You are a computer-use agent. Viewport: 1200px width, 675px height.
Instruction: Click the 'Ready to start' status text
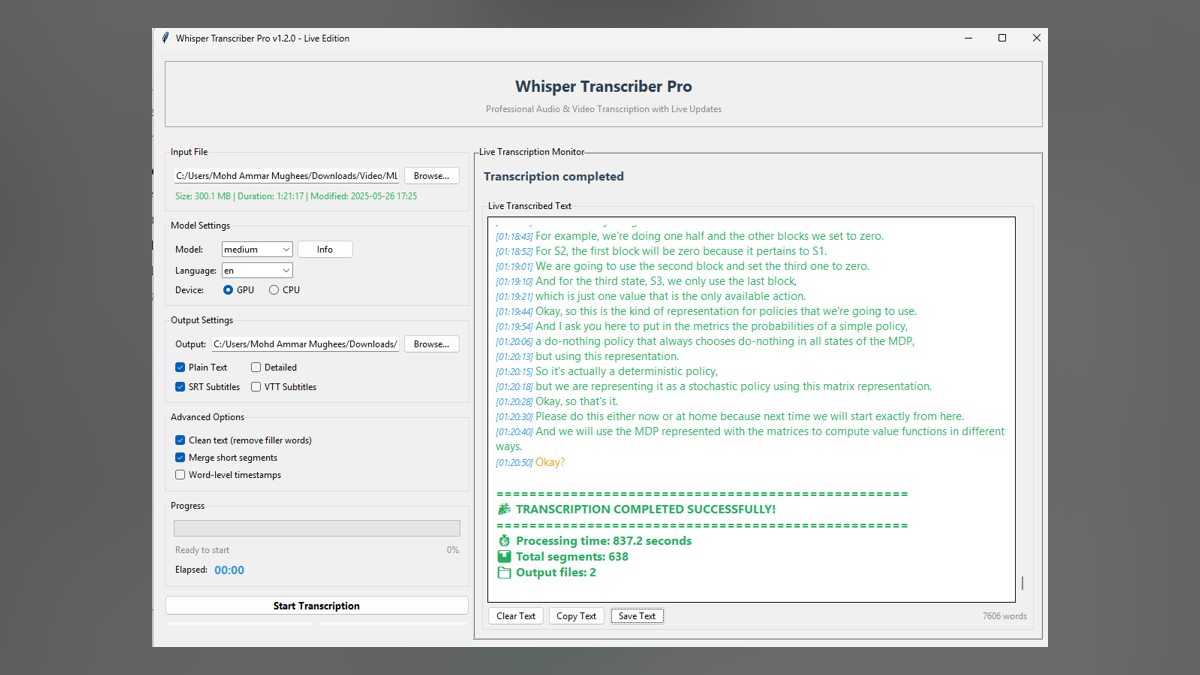tap(202, 550)
